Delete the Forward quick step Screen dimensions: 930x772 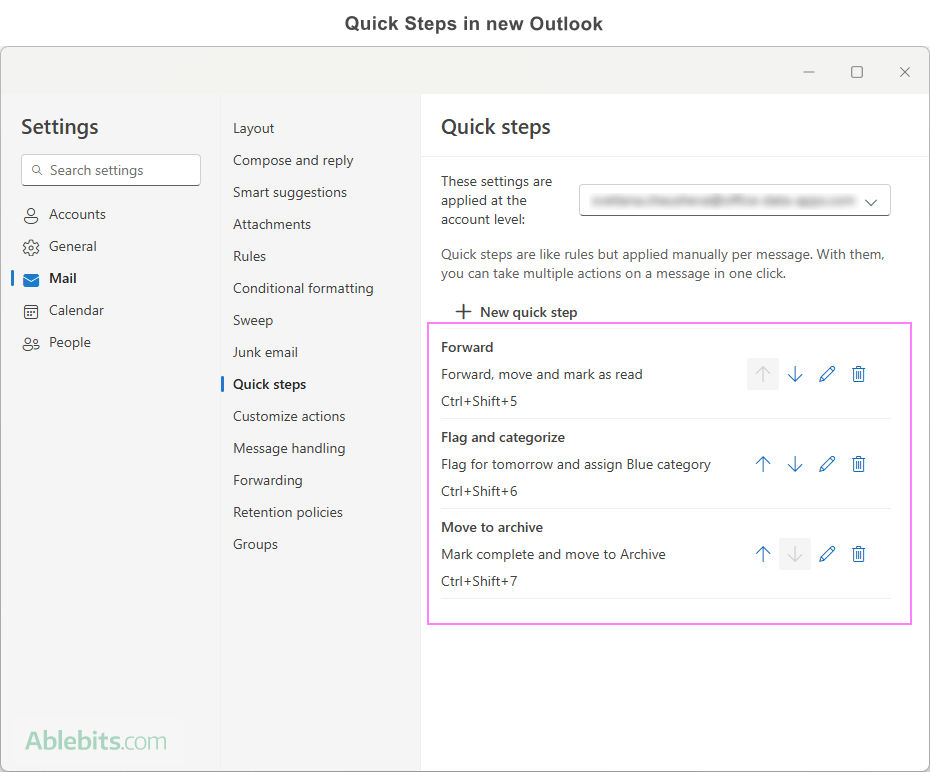pyautogui.click(x=858, y=374)
